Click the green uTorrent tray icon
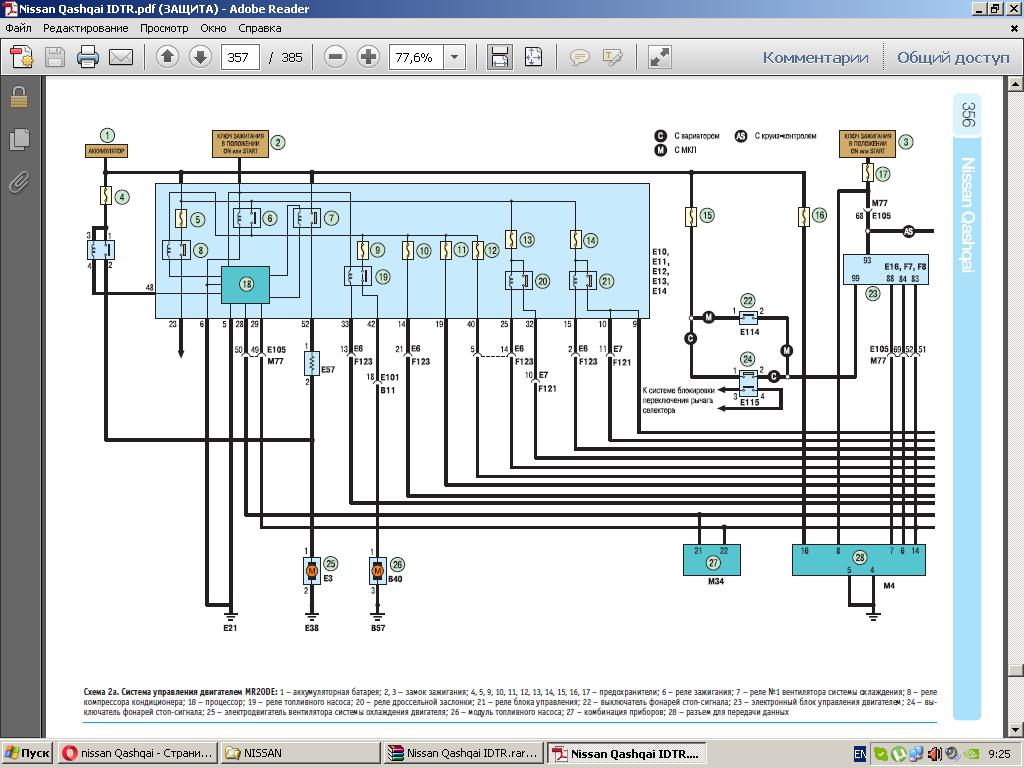The height and width of the screenshot is (768, 1024). point(899,754)
